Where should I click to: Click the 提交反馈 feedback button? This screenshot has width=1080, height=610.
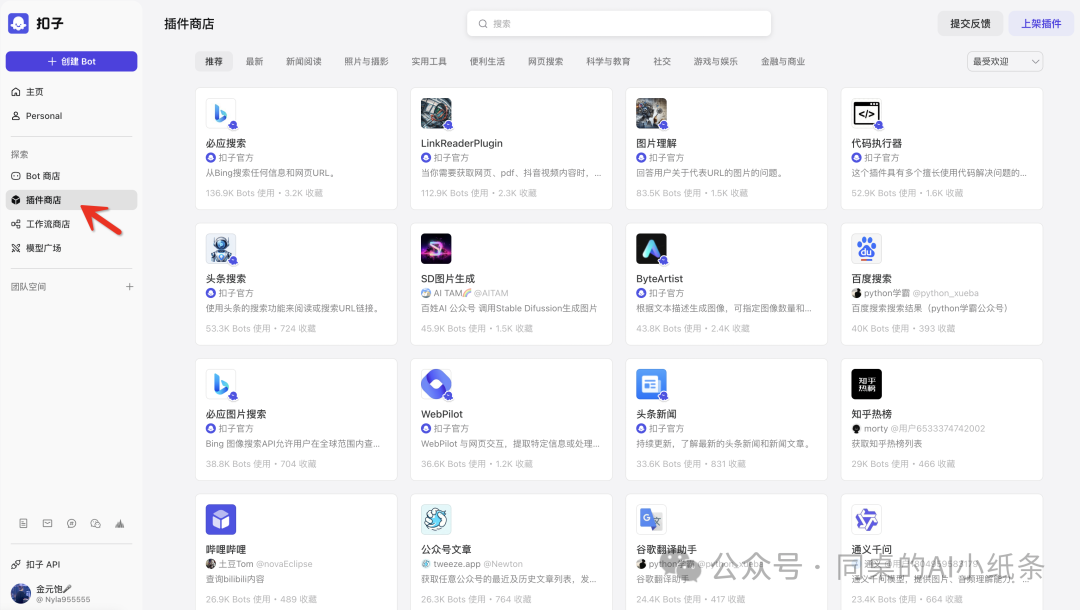(x=969, y=23)
